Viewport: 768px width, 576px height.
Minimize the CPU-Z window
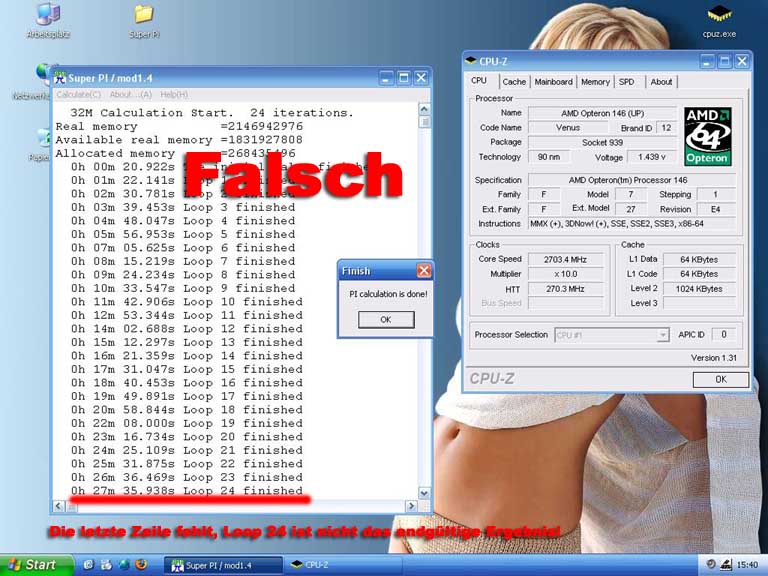[x=707, y=61]
